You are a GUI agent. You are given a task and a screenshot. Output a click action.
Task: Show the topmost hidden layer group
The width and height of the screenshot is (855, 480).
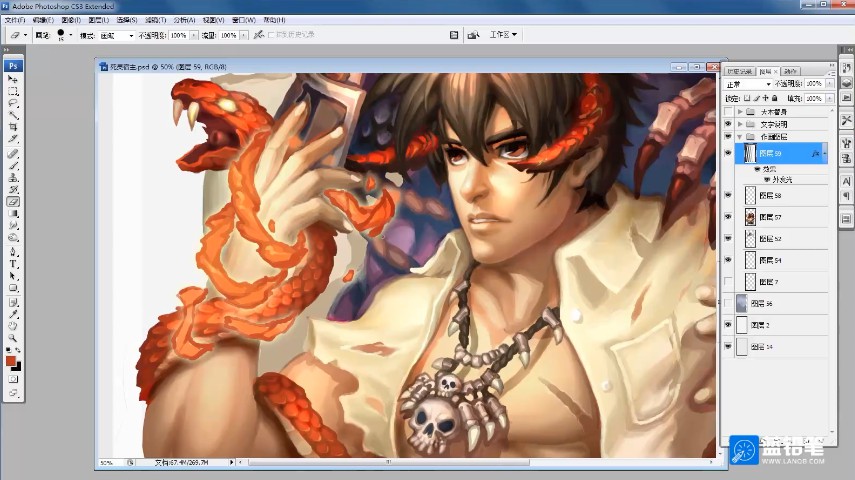point(728,111)
